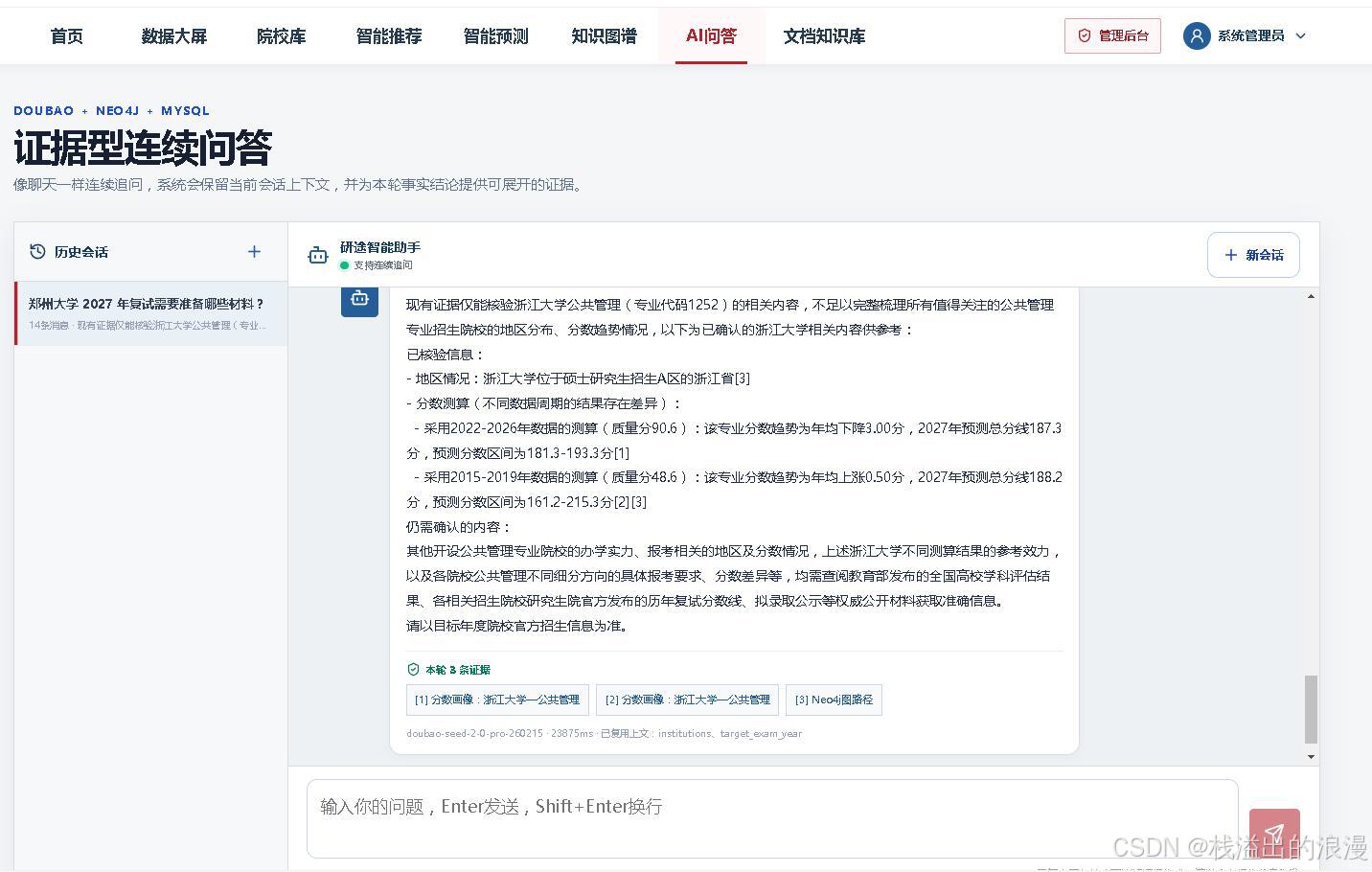Click the evidence shield icon by 本轮3条证据
This screenshot has height=872, width=1372.
pos(413,669)
